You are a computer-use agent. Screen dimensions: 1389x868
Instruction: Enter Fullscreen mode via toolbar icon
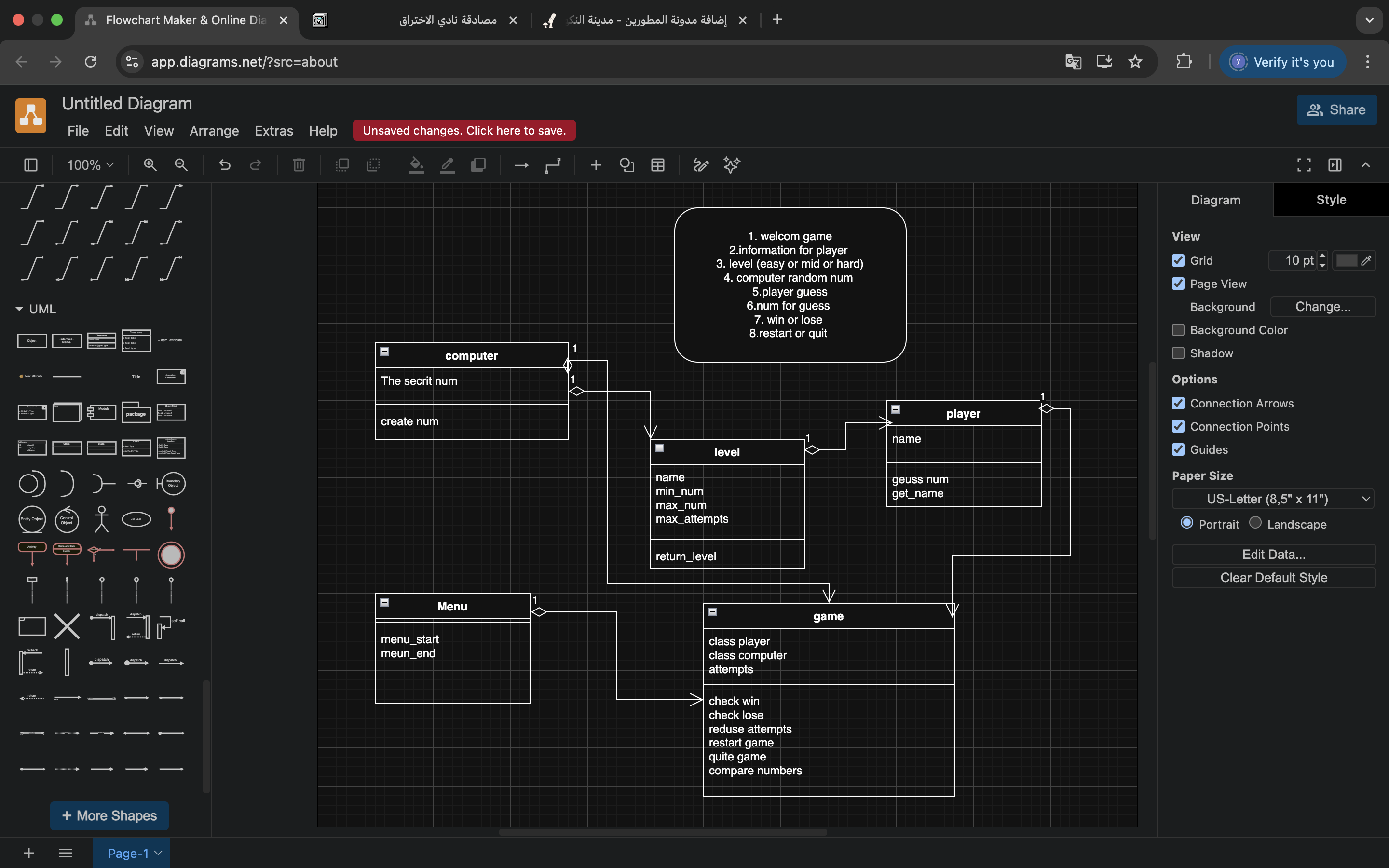coord(1304,165)
